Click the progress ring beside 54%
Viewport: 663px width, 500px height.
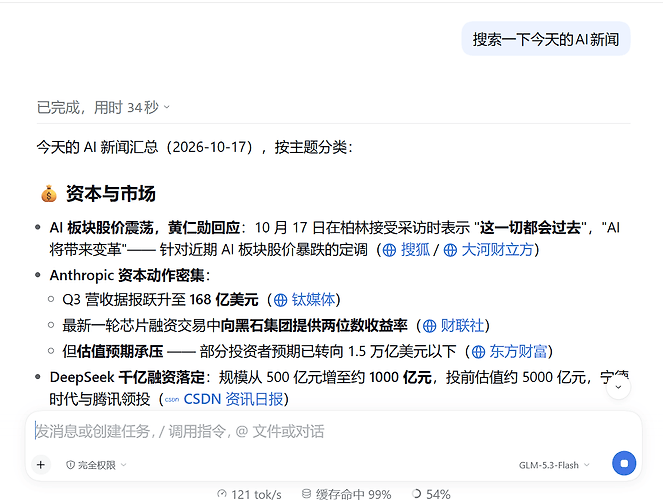(416, 494)
